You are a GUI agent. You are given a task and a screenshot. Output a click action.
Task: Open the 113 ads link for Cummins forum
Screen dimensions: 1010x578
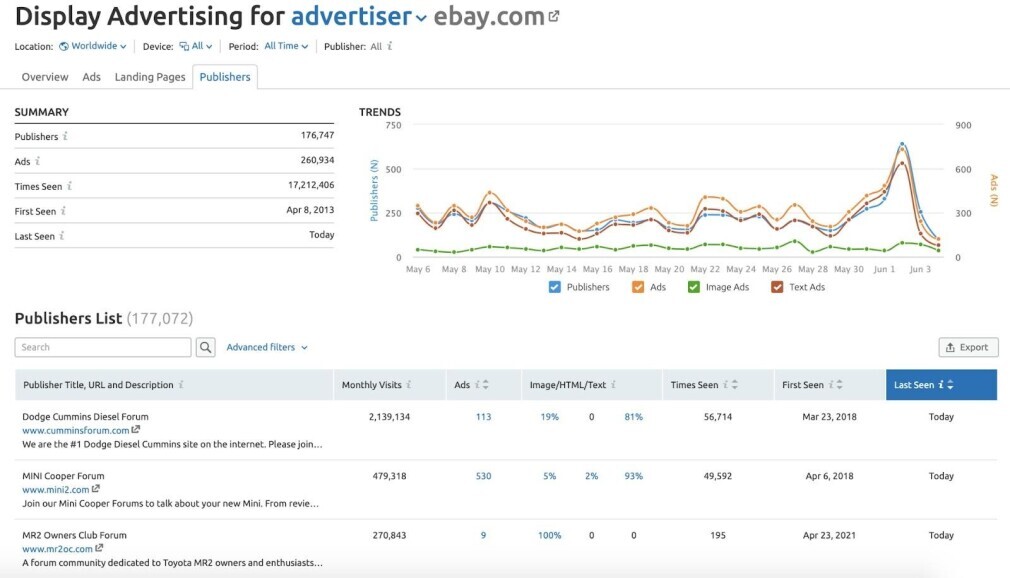483,417
